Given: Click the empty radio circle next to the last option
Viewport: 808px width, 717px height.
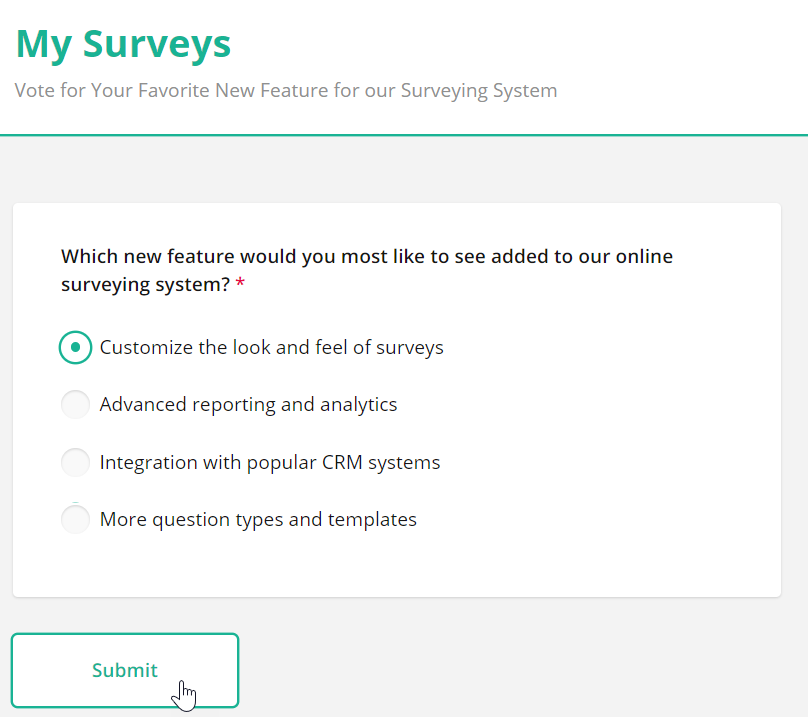Looking at the screenshot, I should click(75, 519).
